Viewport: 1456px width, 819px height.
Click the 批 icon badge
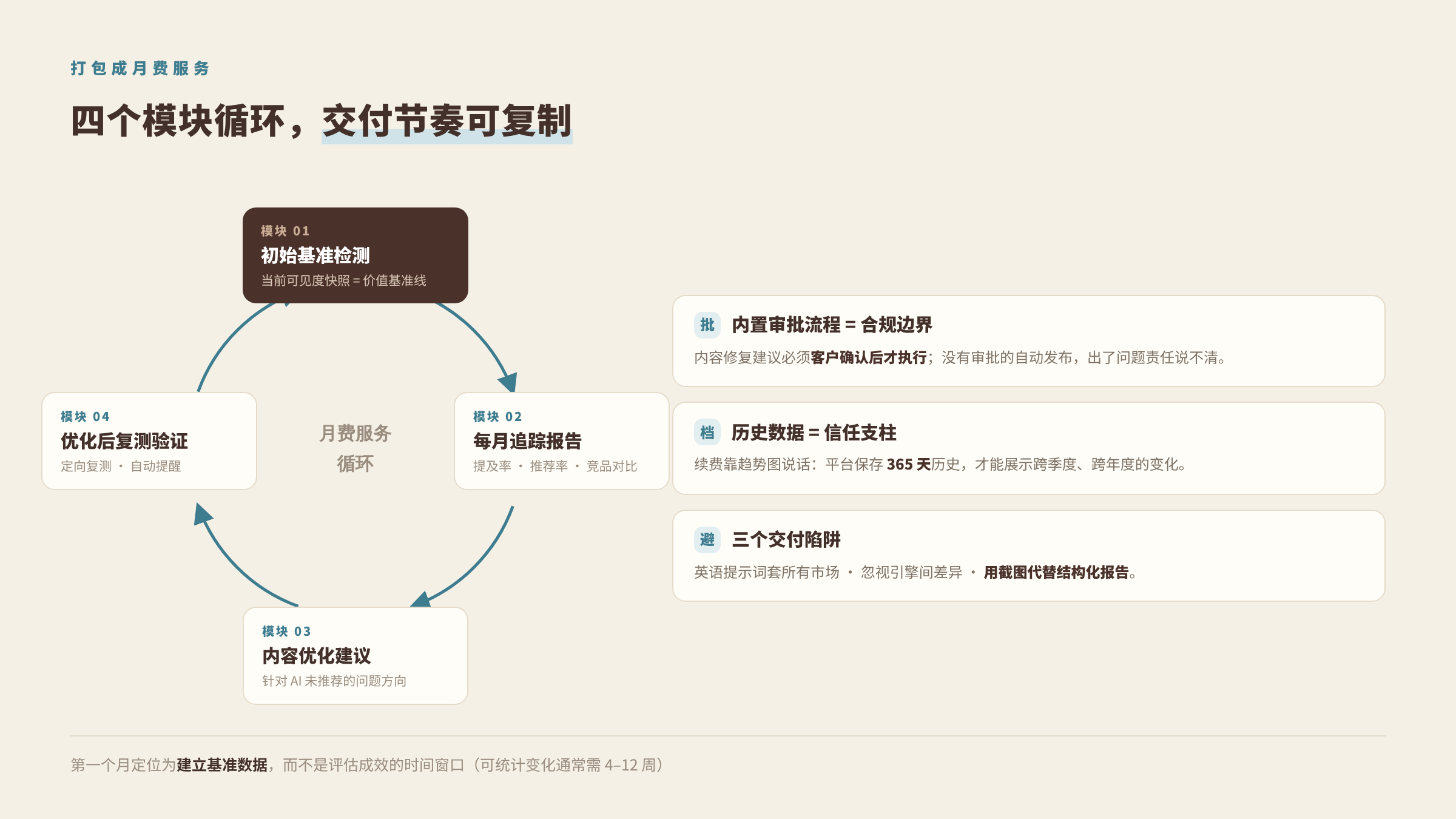point(707,325)
